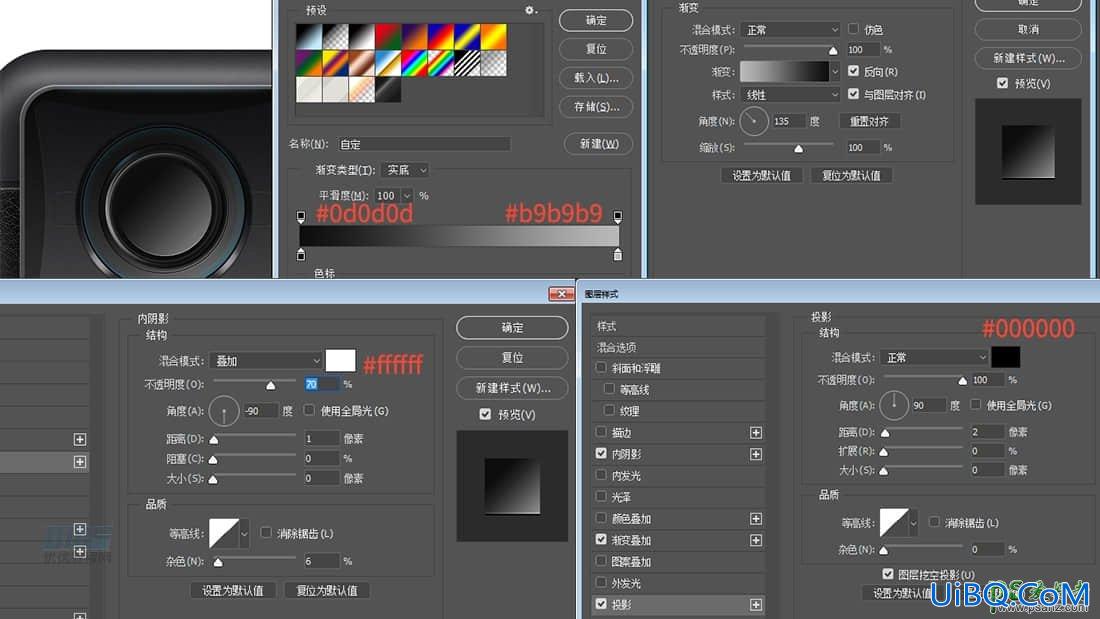Select right opacity stop above gradient bar

pyautogui.click(x=617, y=216)
